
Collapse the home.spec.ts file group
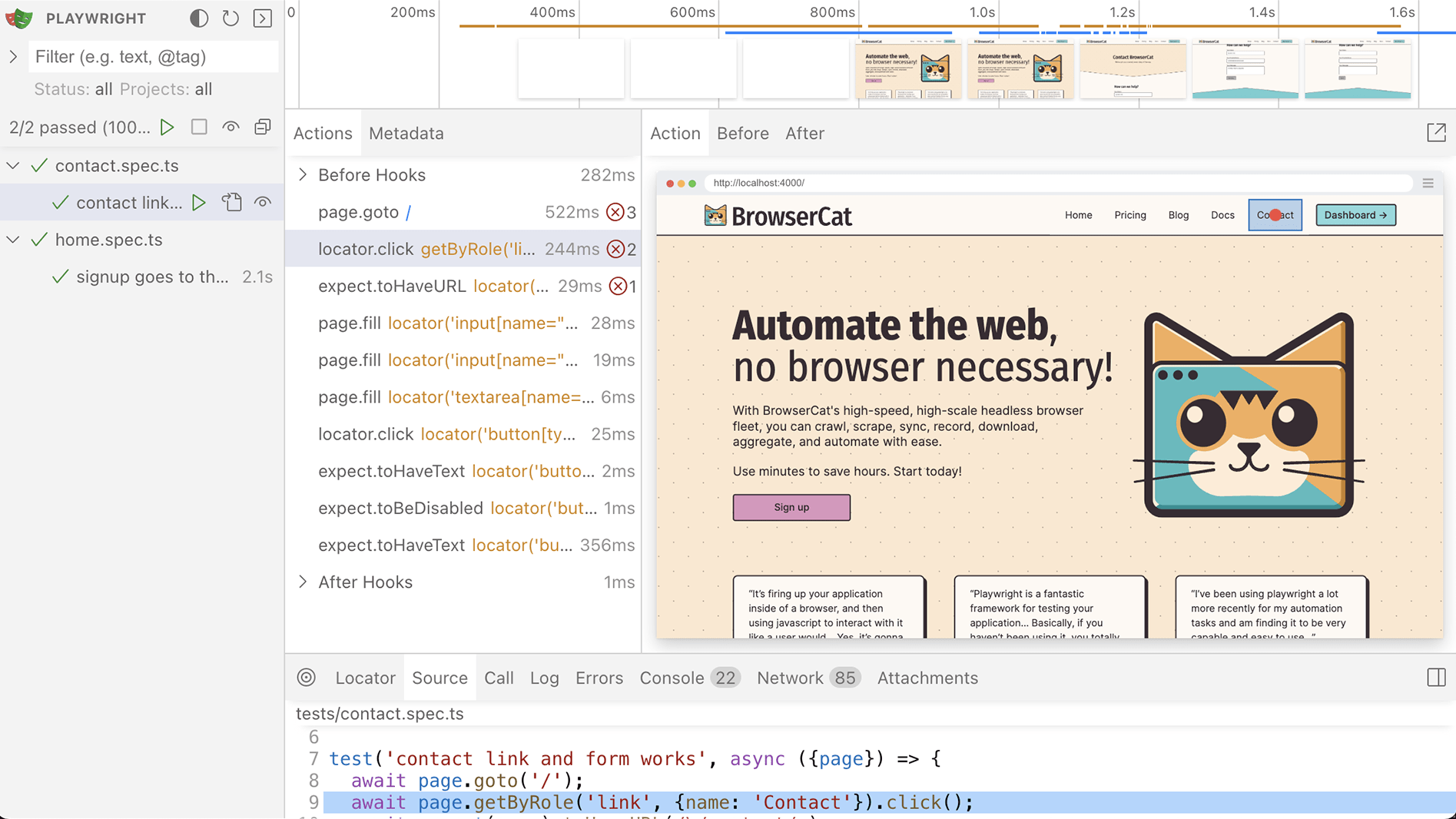coord(12,239)
